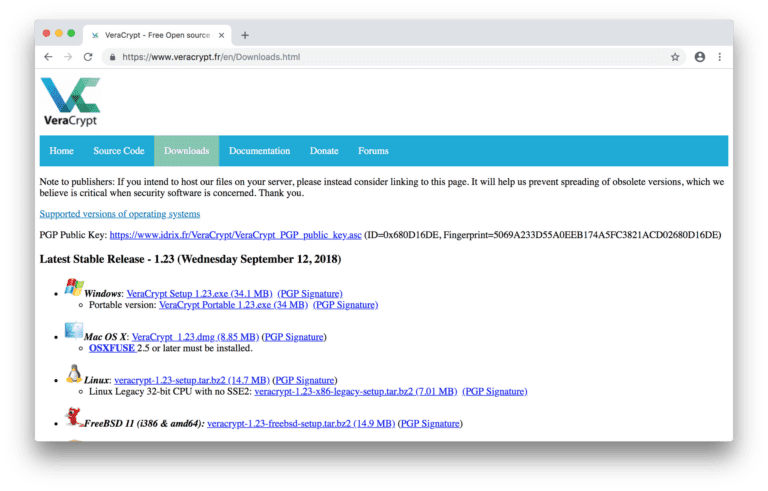Screen dimensions: 768x491
Task: Open the Source Code navigation item
Action: [x=119, y=151]
